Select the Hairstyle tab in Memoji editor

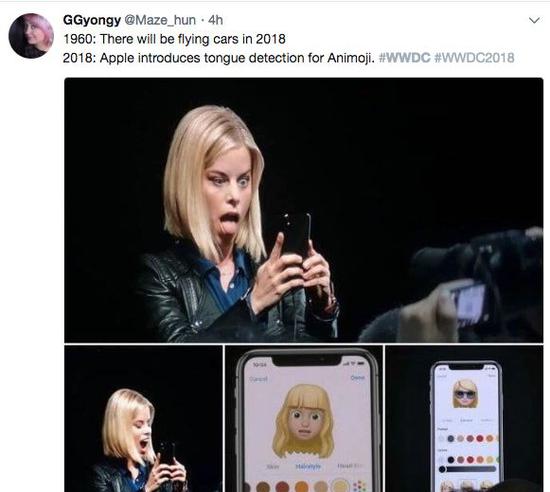click(x=308, y=466)
